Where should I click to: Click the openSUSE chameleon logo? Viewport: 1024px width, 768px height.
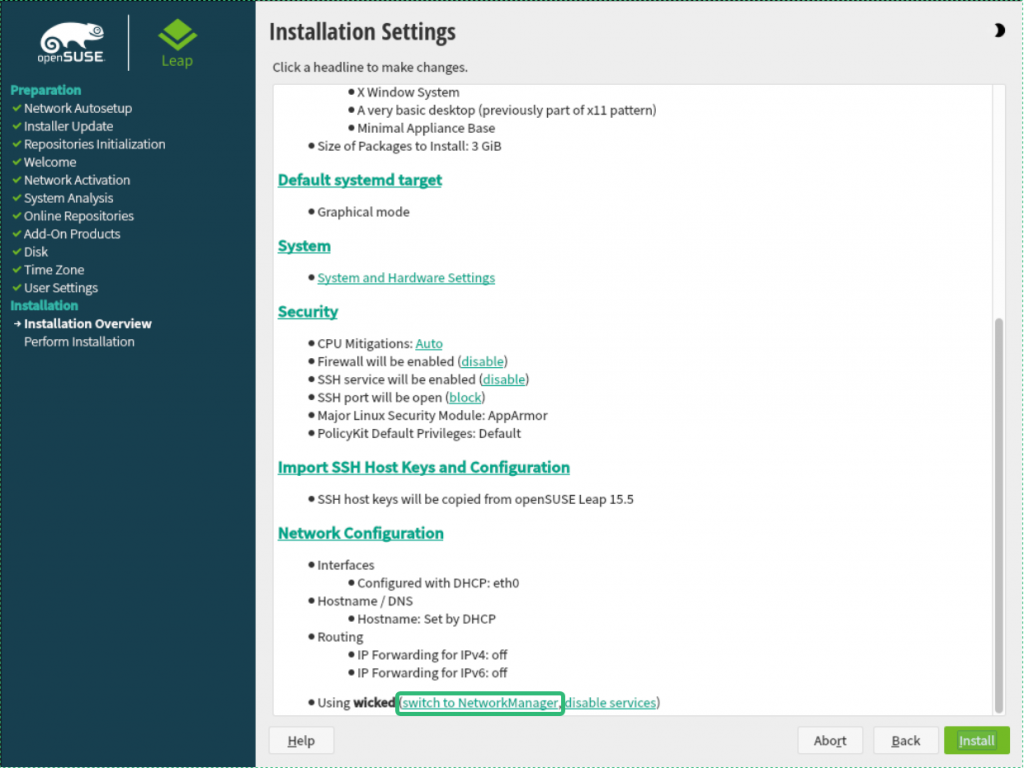[x=72, y=45]
